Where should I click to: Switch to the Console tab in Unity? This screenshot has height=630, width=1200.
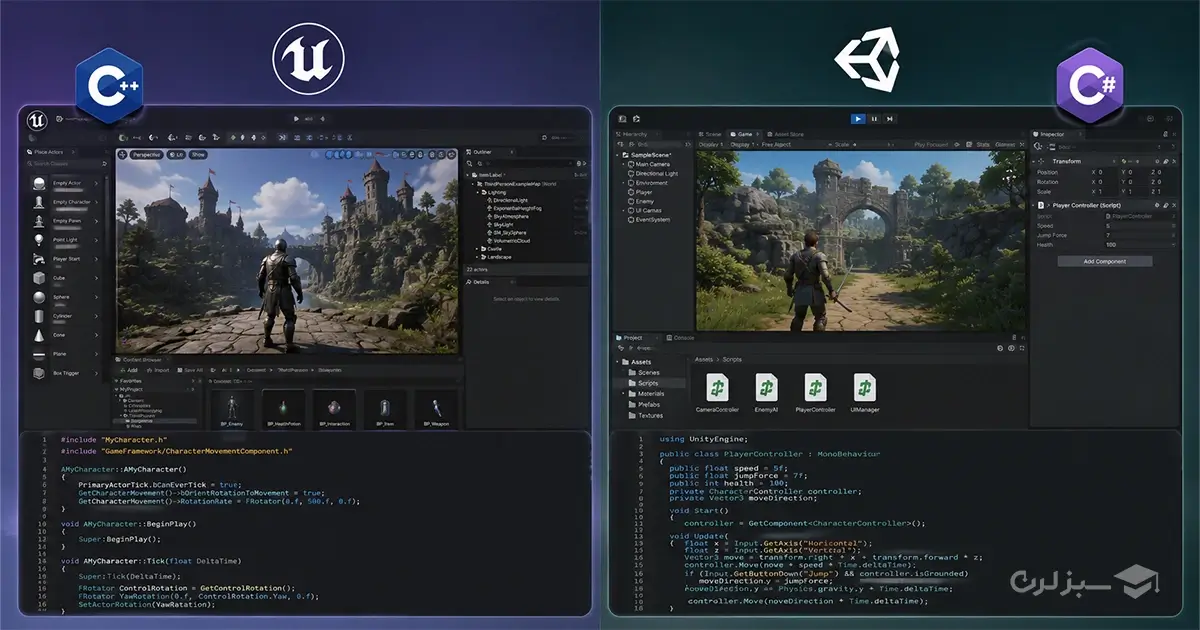pyautogui.click(x=683, y=338)
